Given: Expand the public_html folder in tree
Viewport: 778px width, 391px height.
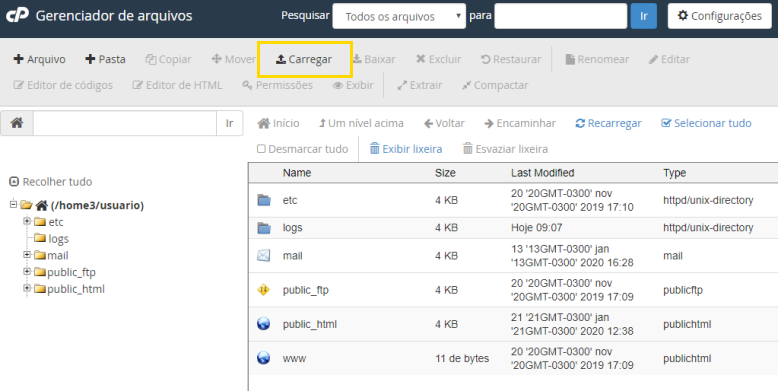Looking at the screenshot, I should click(x=27, y=288).
